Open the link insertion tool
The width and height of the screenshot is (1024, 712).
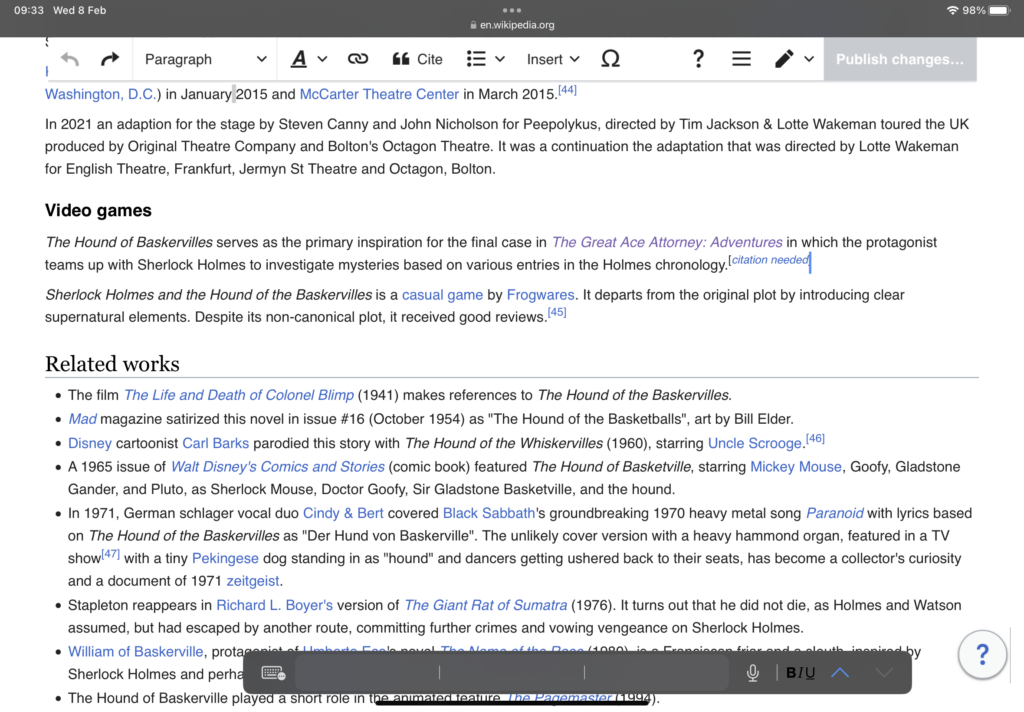358,60
